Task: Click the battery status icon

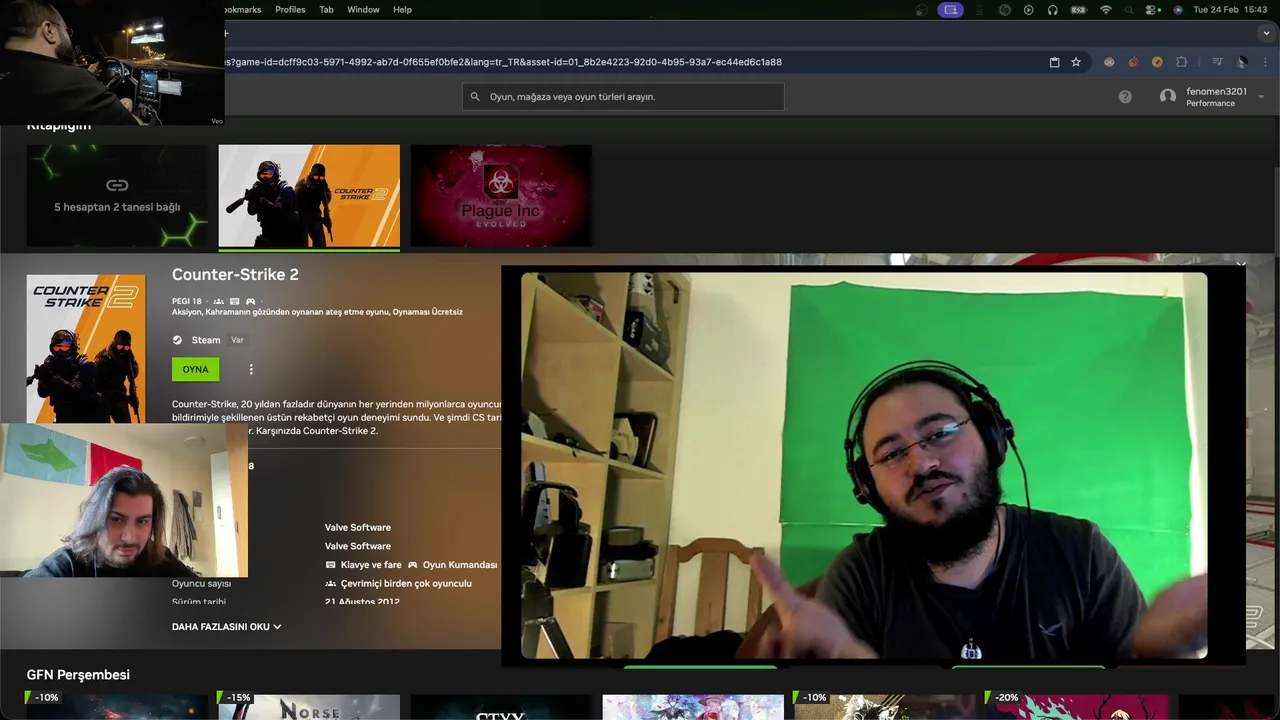Action: pyautogui.click(x=1079, y=10)
